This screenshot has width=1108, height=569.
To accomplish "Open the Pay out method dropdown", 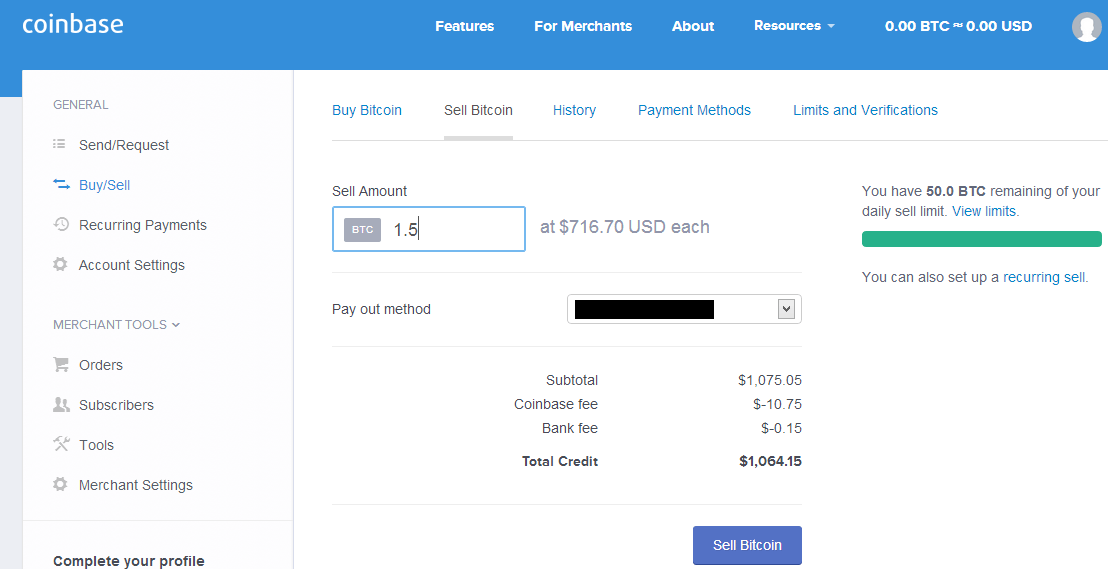I will 684,309.
